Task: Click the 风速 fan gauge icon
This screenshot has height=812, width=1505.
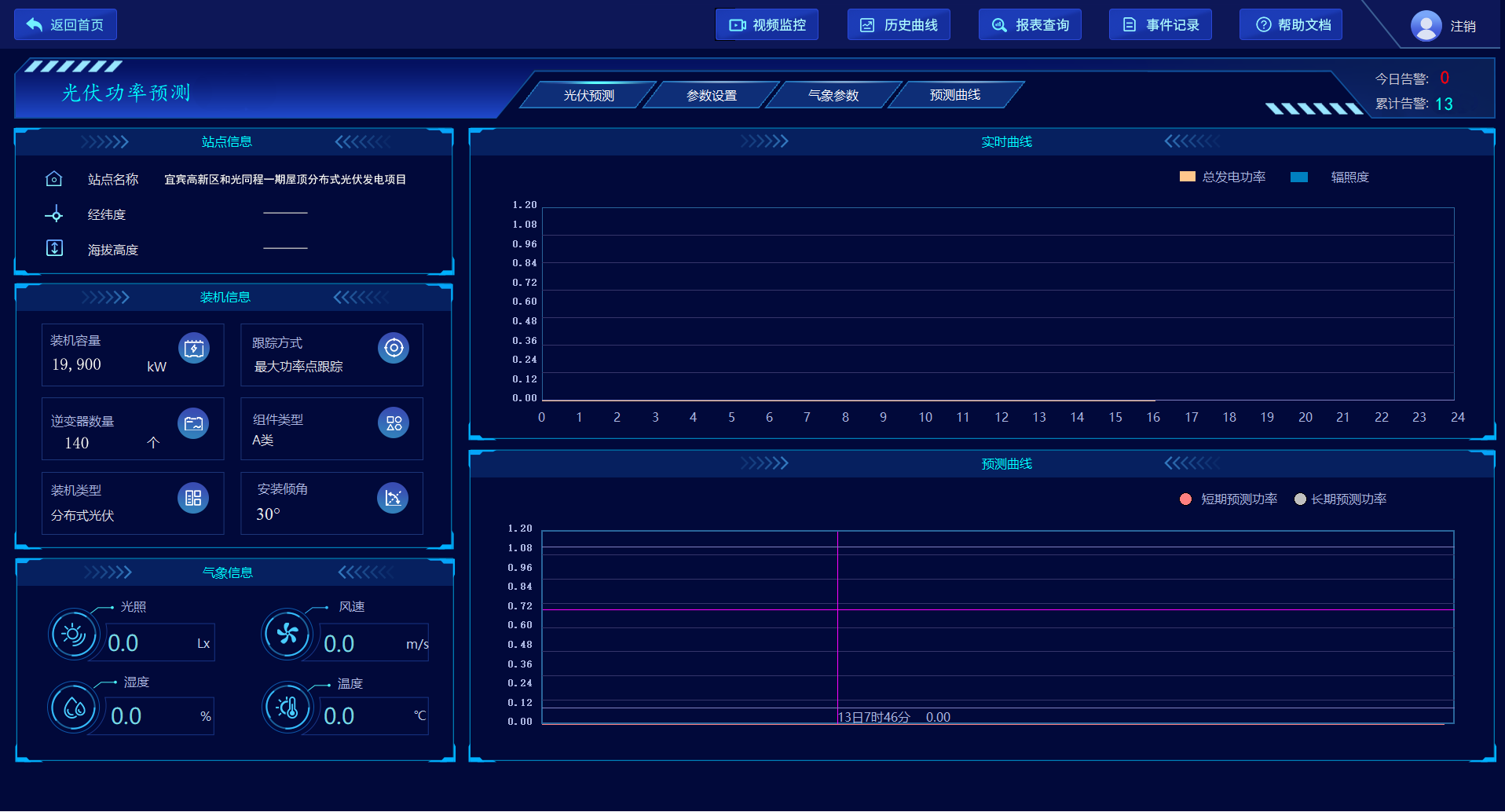Action: pos(287,634)
